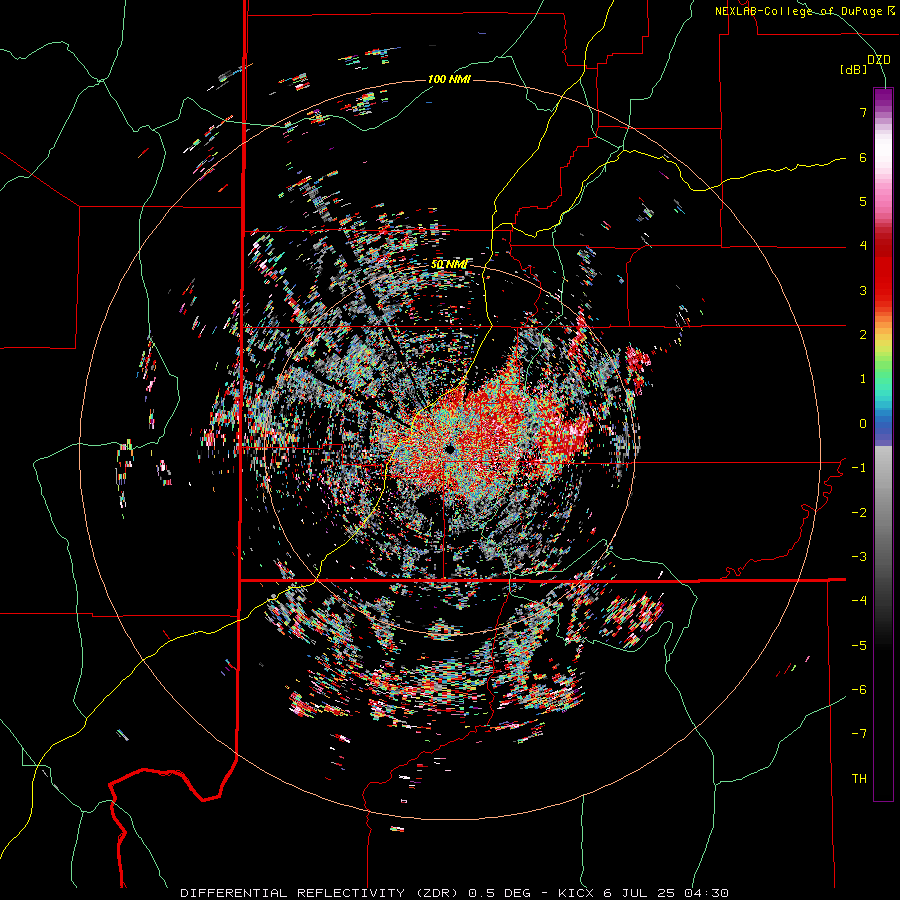Pick the purple top of the color bar
Viewport: 900px width, 900px height.
point(883,98)
